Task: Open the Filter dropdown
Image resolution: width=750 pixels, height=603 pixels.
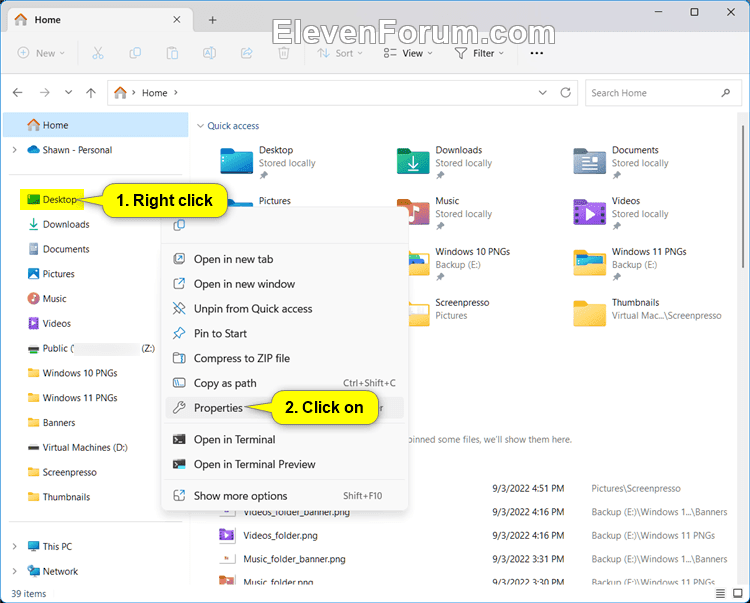Action: (x=480, y=53)
